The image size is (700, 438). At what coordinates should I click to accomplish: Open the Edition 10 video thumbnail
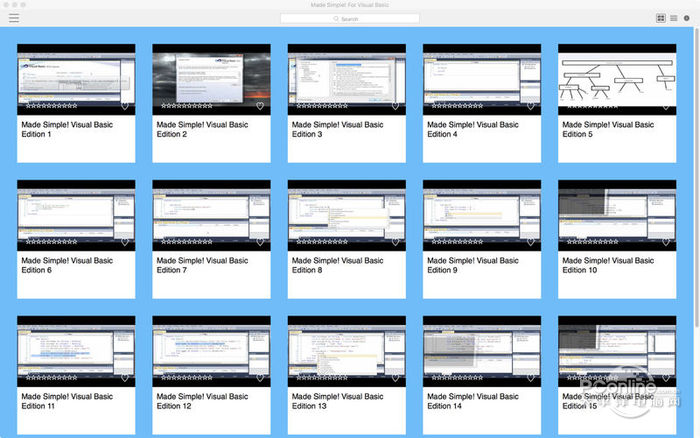click(617, 214)
